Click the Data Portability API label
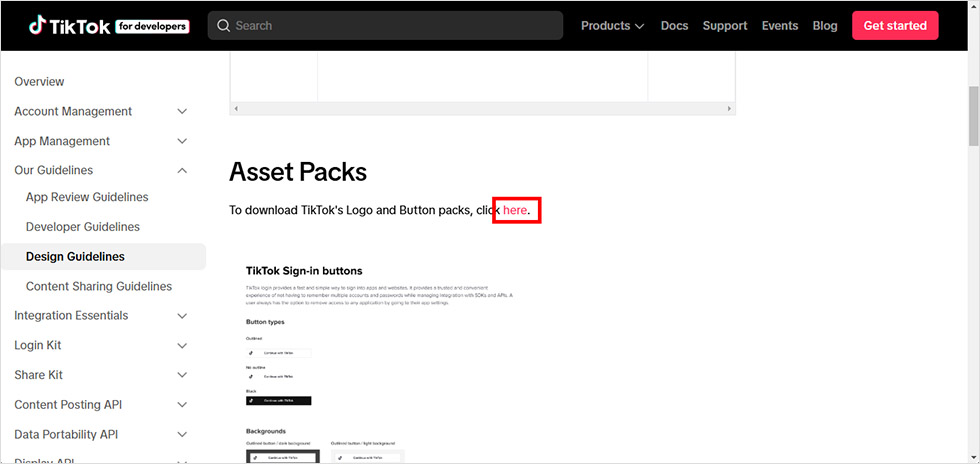This screenshot has height=464, width=980. point(66,434)
